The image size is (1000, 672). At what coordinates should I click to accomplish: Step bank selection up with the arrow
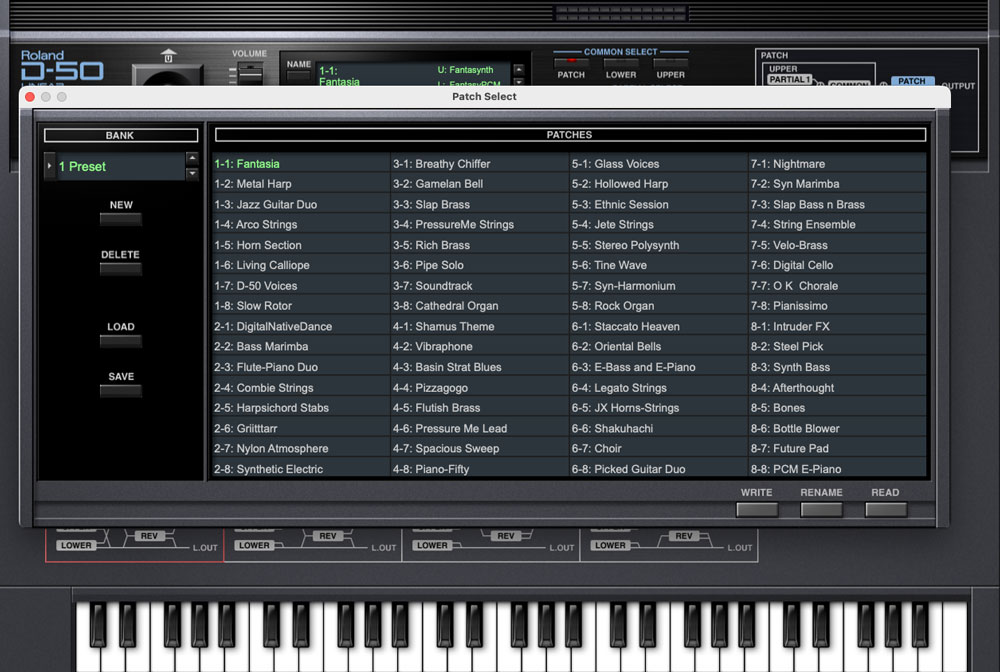pos(192,158)
